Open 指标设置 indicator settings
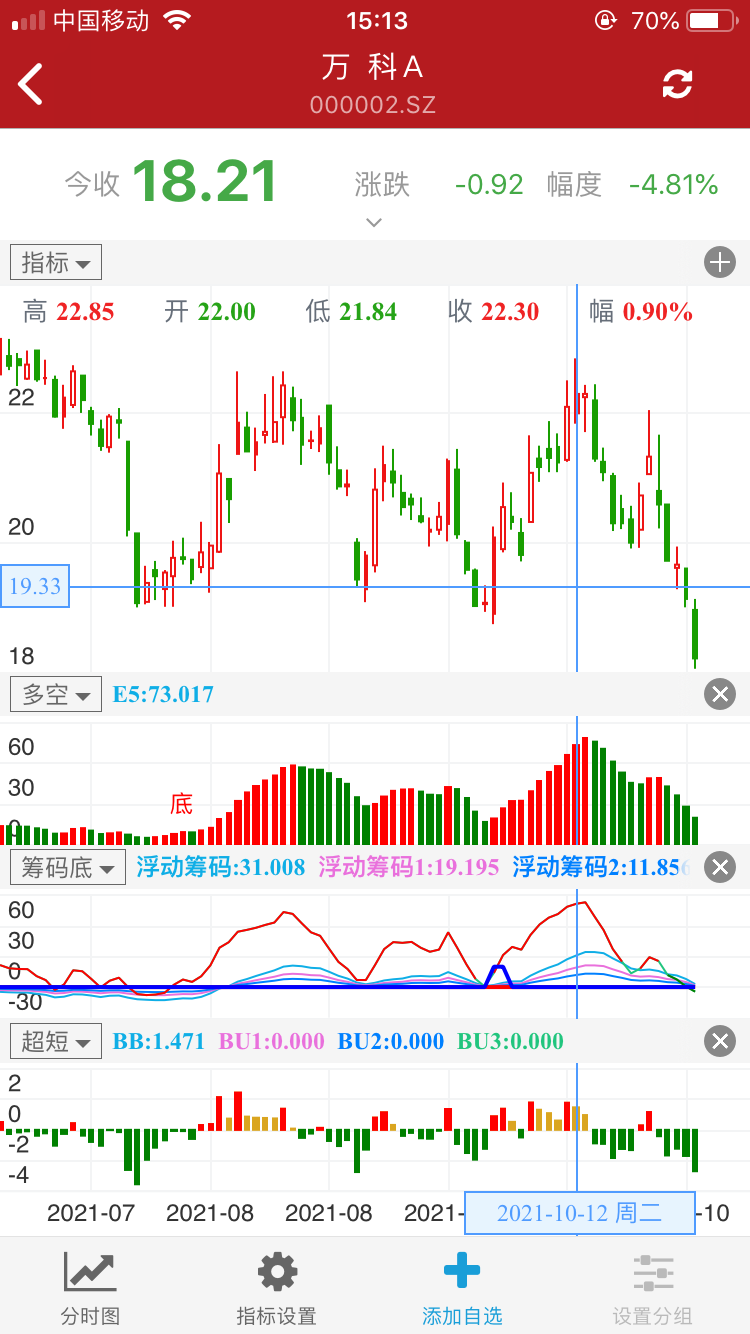Viewport: 750px width, 1334px height. [276, 1288]
